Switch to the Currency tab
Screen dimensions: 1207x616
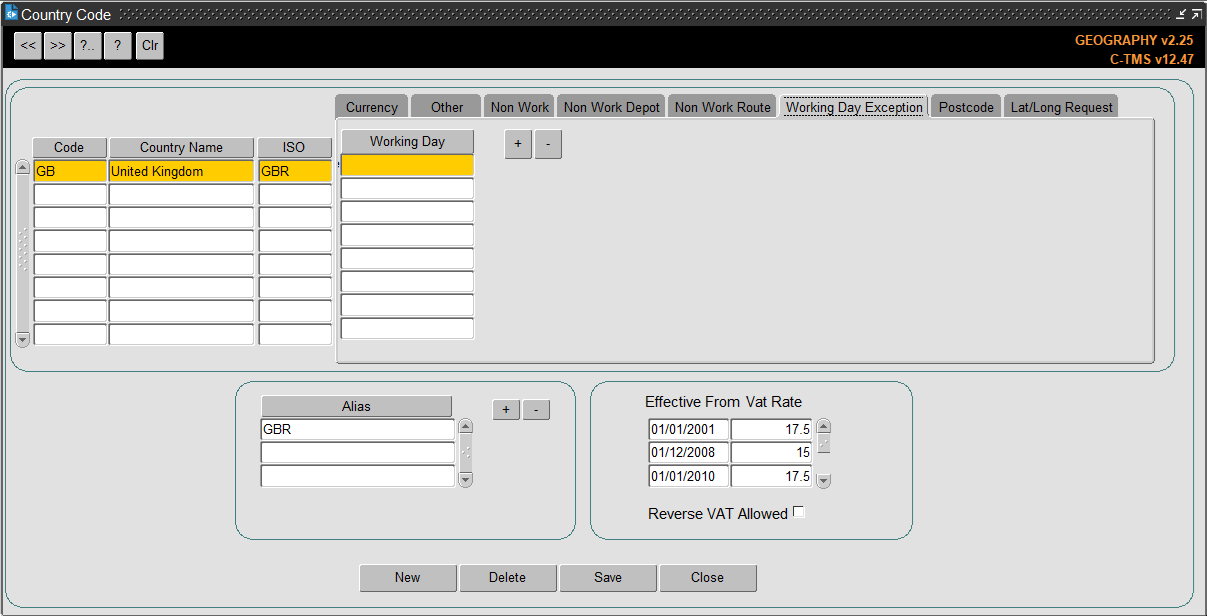(x=372, y=107)
